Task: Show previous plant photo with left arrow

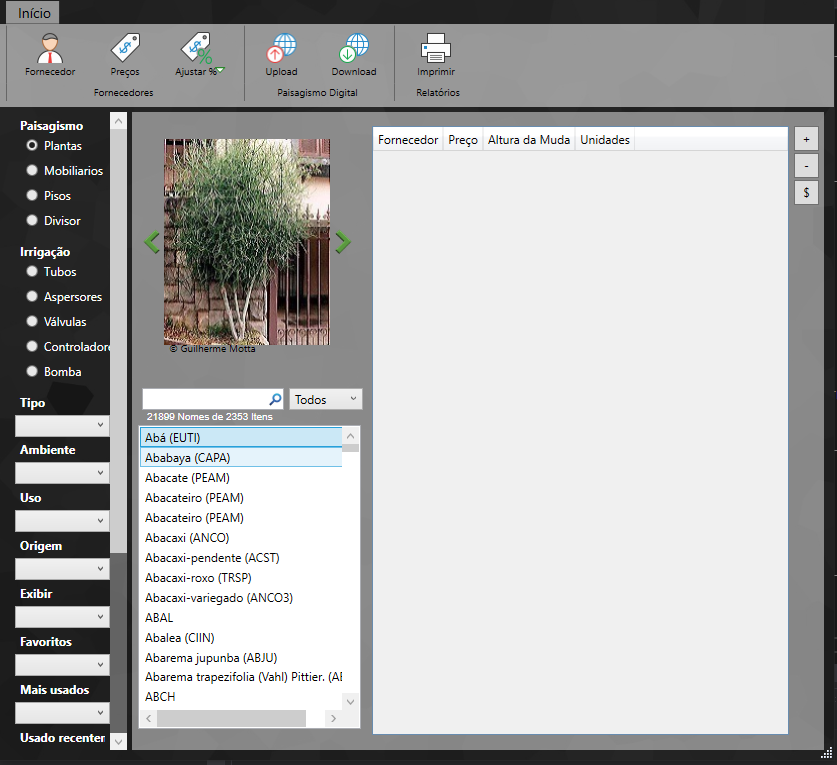Action: point(152,242)
